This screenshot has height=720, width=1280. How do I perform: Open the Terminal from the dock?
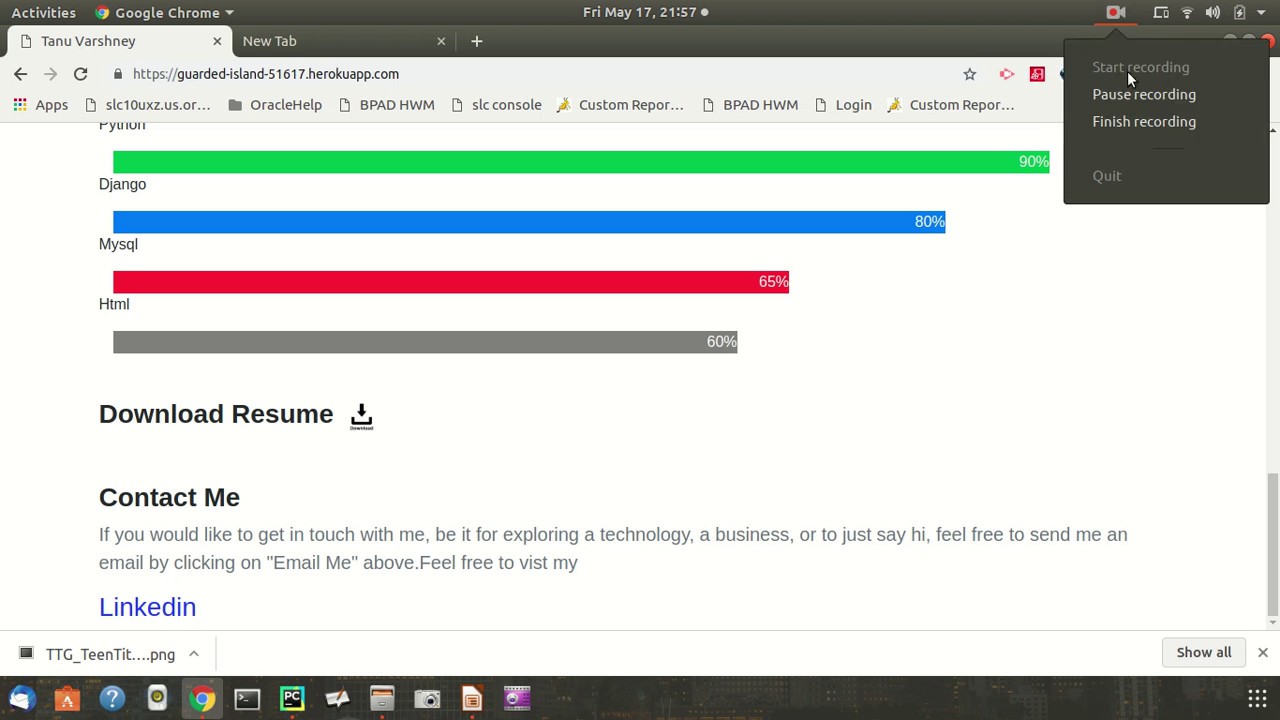[x=247, y=698]
